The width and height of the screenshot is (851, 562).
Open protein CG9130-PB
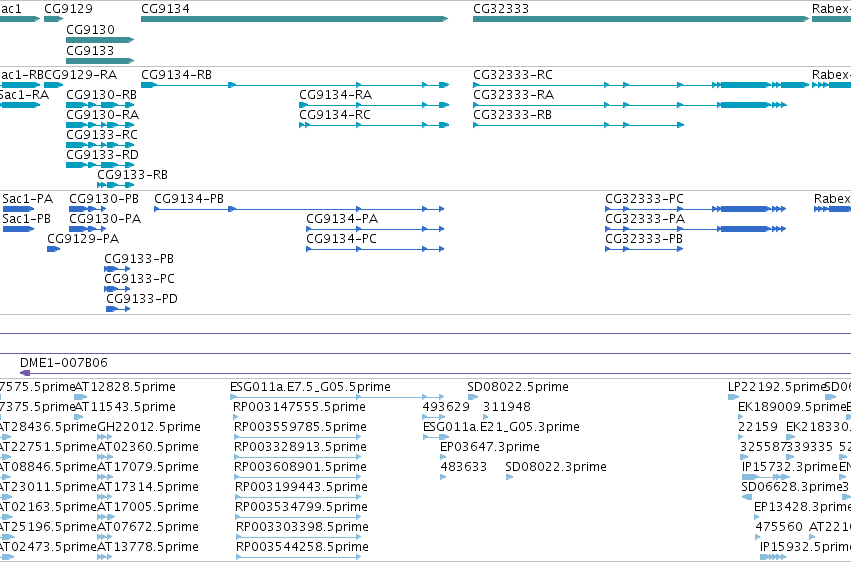104,199
